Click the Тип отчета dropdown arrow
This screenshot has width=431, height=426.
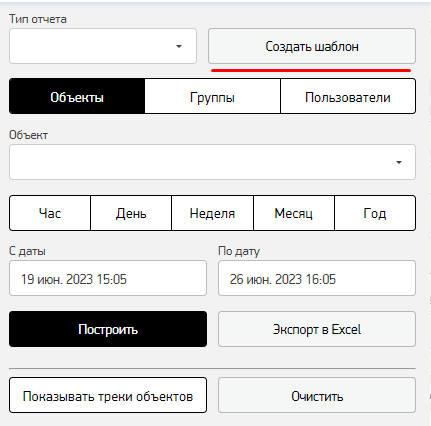click(x=179, y=46)
